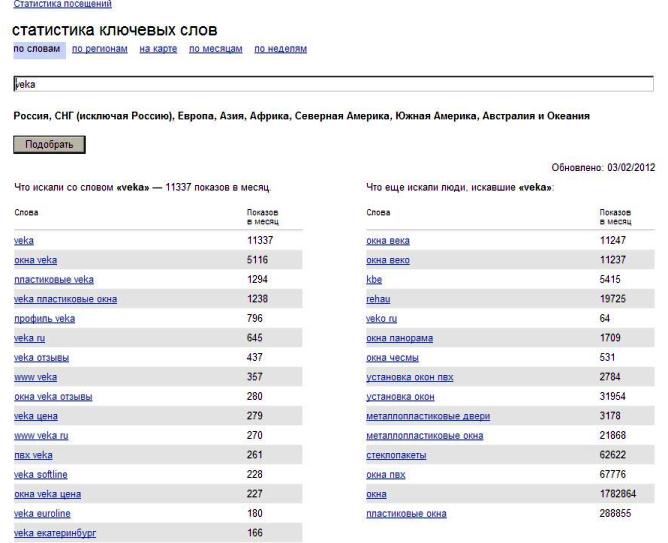Click the Подобрать button
Screen dimensions: 668x543
click(x=49, y=144)
